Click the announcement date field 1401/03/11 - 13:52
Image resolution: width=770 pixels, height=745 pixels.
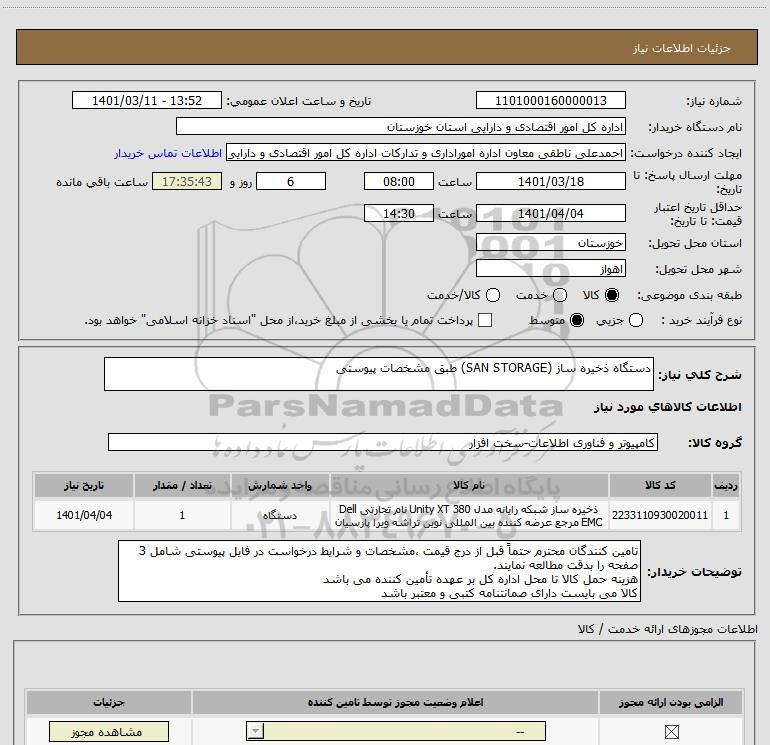147,101
